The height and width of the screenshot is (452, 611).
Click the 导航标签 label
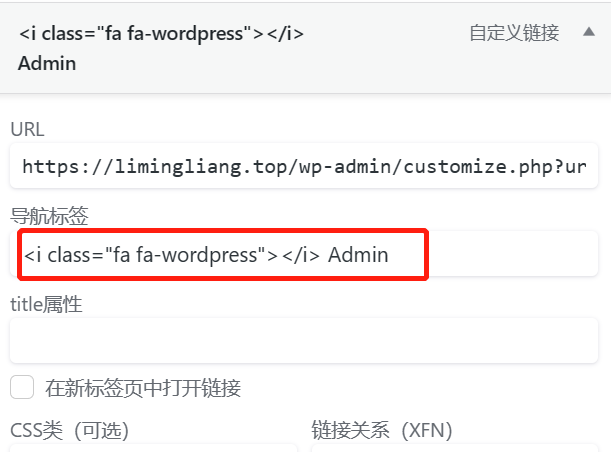[x=49, y=215]
